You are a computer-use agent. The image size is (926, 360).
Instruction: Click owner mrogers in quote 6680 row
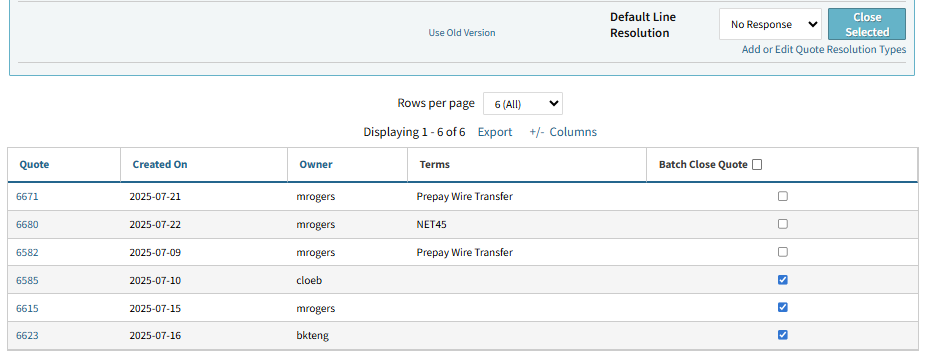coord(316,225)
